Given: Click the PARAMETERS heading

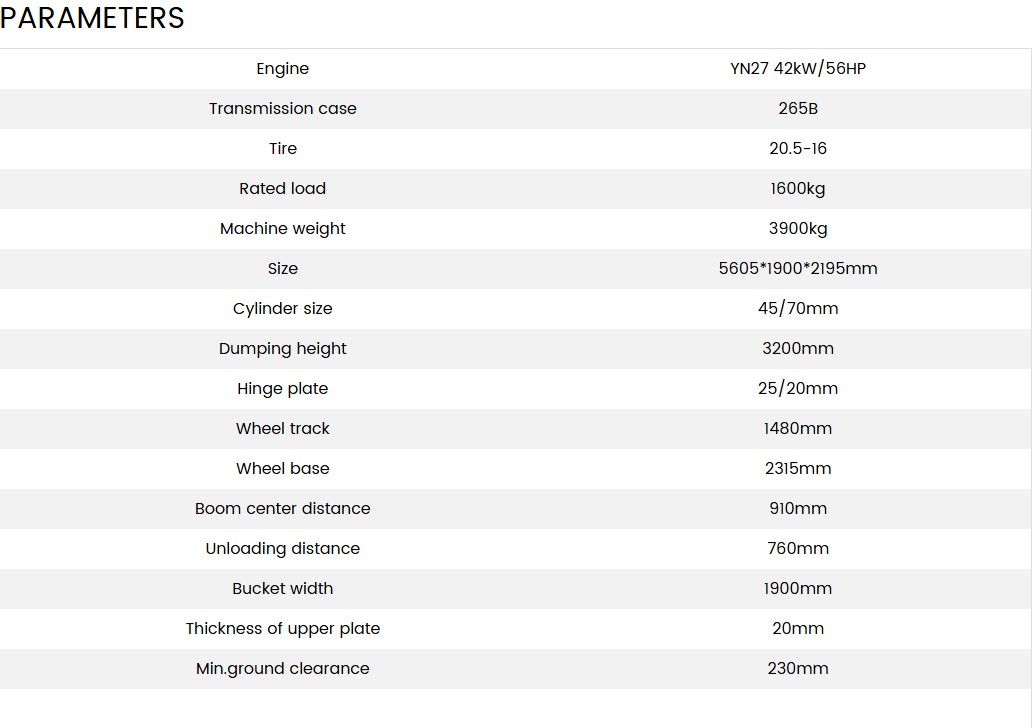Looking at the screenshot, I should click(92, 18).
